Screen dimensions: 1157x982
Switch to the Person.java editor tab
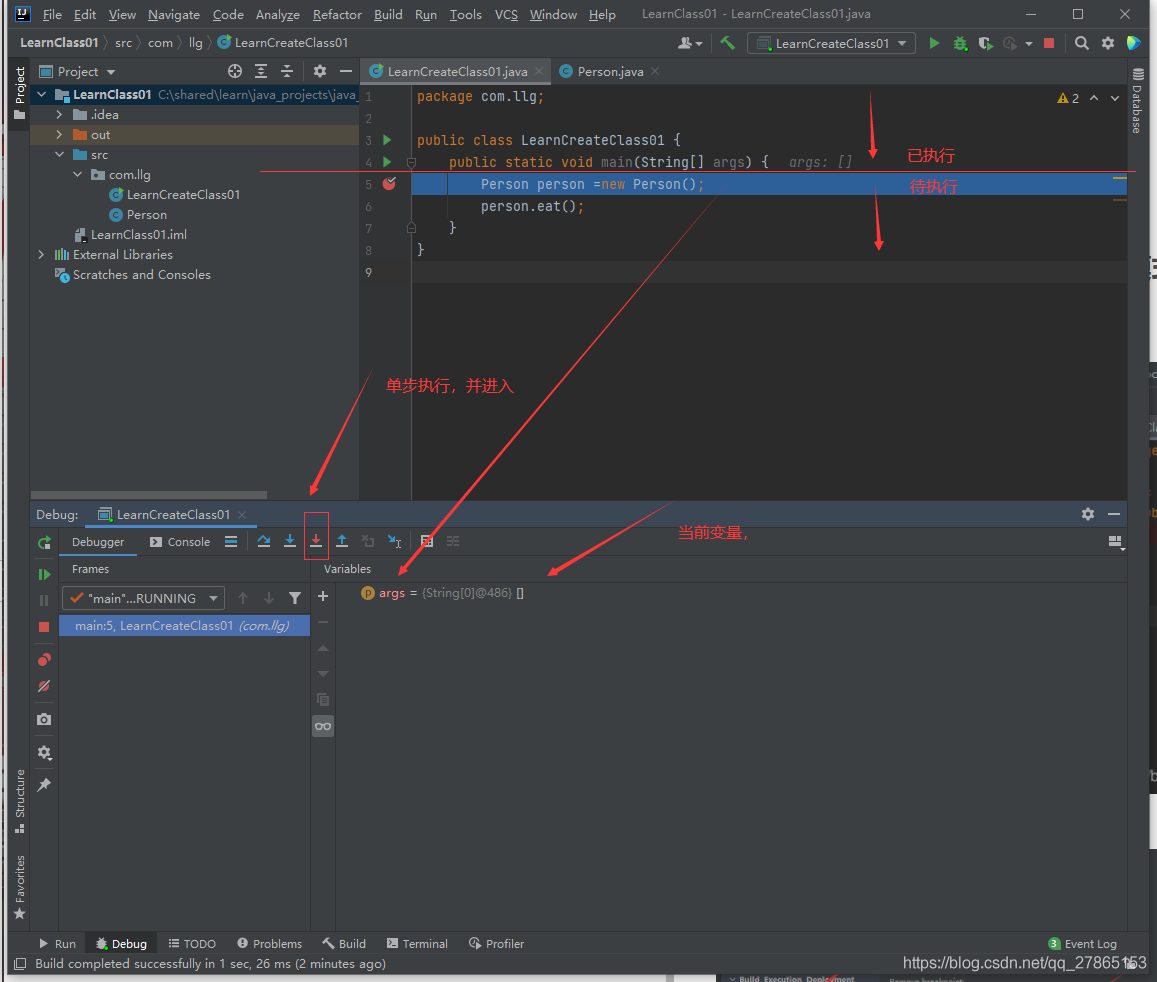609,72
